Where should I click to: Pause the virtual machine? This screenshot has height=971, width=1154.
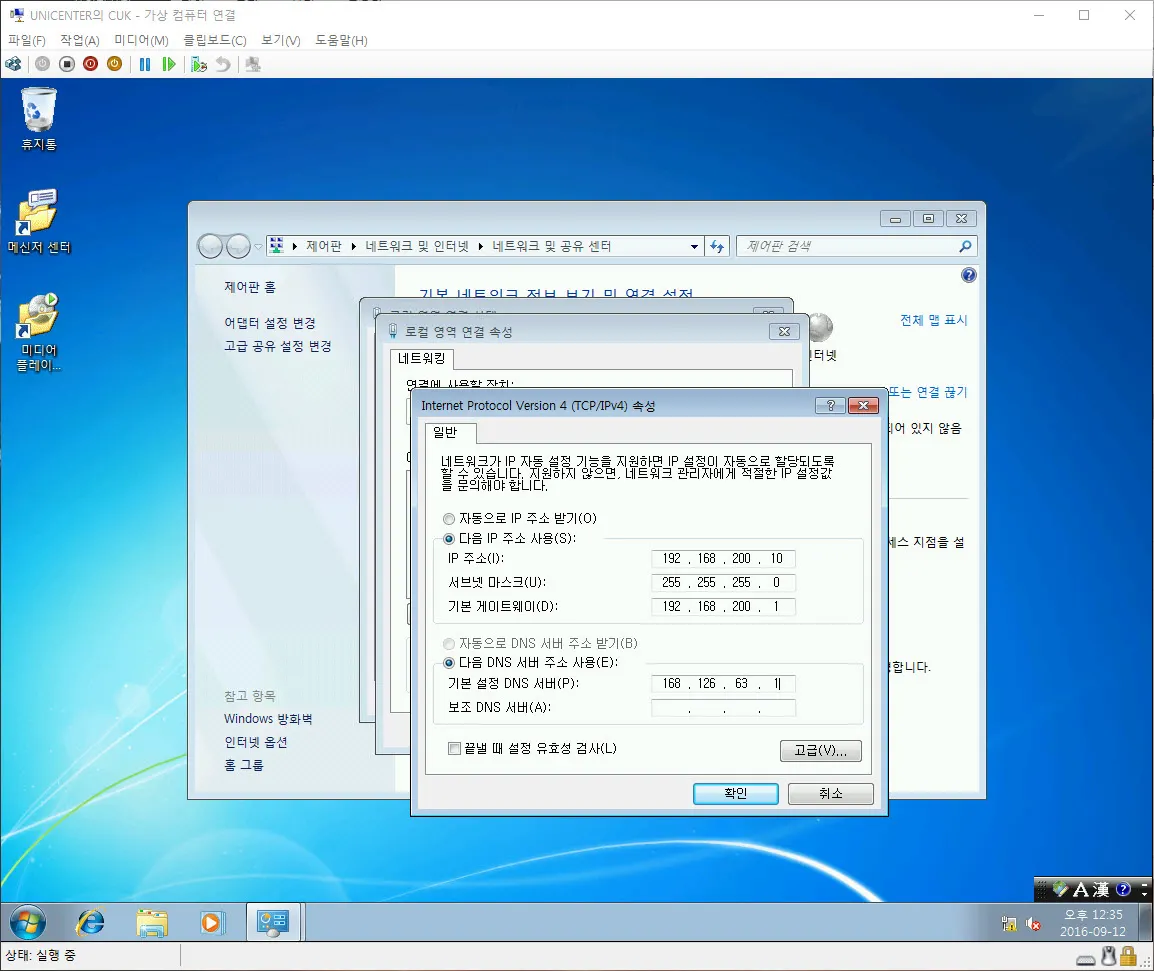(145, 63)
